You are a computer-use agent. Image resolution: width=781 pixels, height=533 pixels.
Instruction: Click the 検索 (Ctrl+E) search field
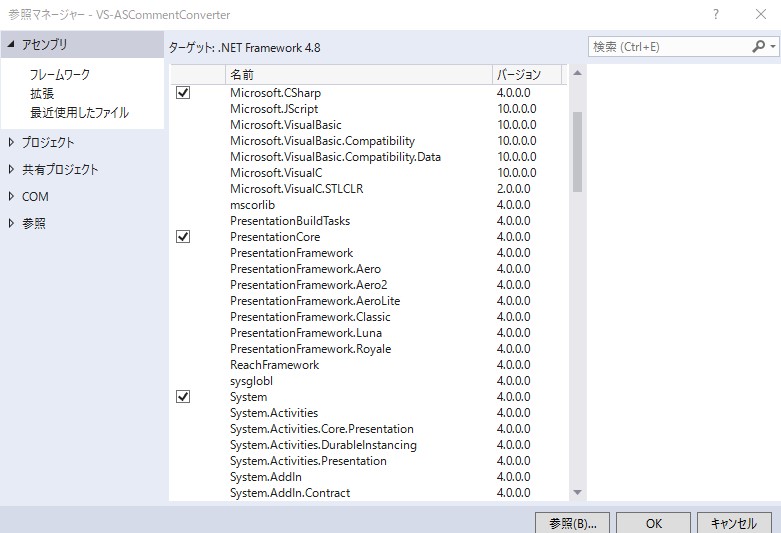[x=670, y=47]
